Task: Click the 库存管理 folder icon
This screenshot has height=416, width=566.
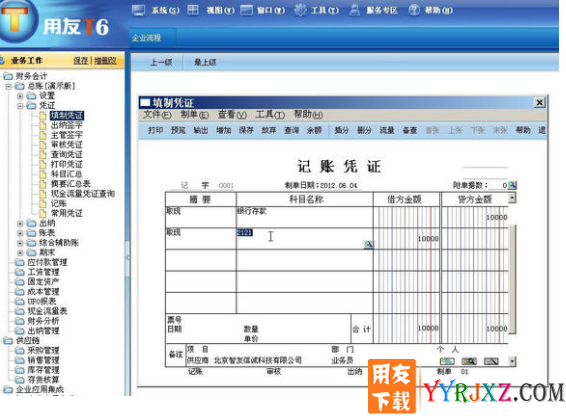Action: coord(19,370)
